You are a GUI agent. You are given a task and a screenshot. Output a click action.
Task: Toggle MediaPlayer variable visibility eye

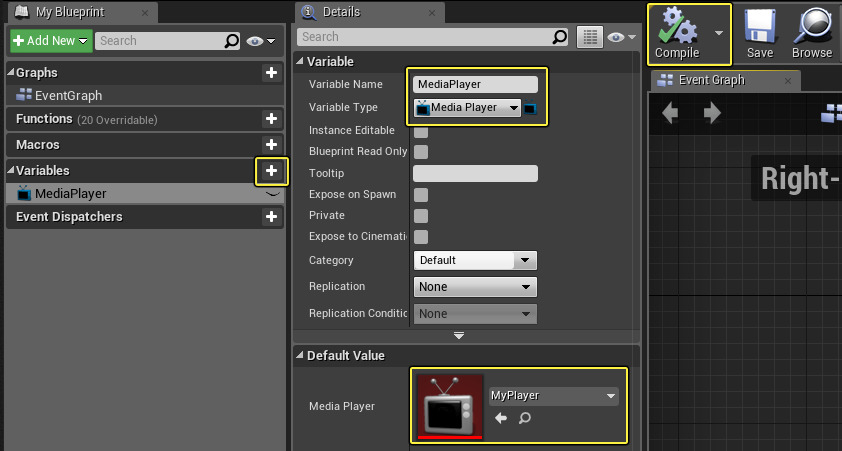273,194
